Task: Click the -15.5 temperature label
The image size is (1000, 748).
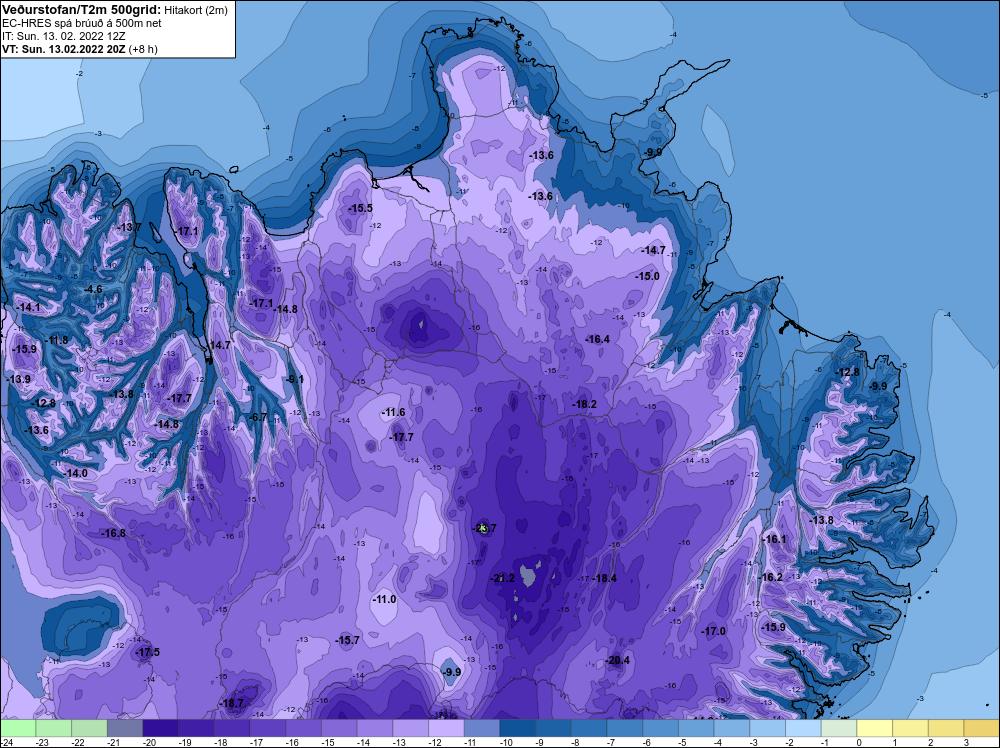Action: 360,209
